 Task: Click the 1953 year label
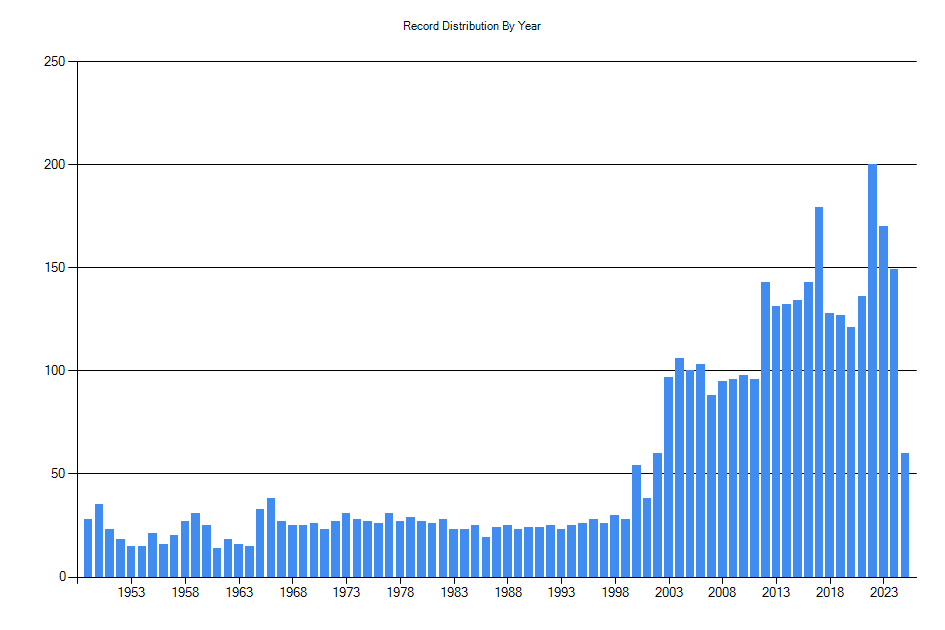coord(131,593)
